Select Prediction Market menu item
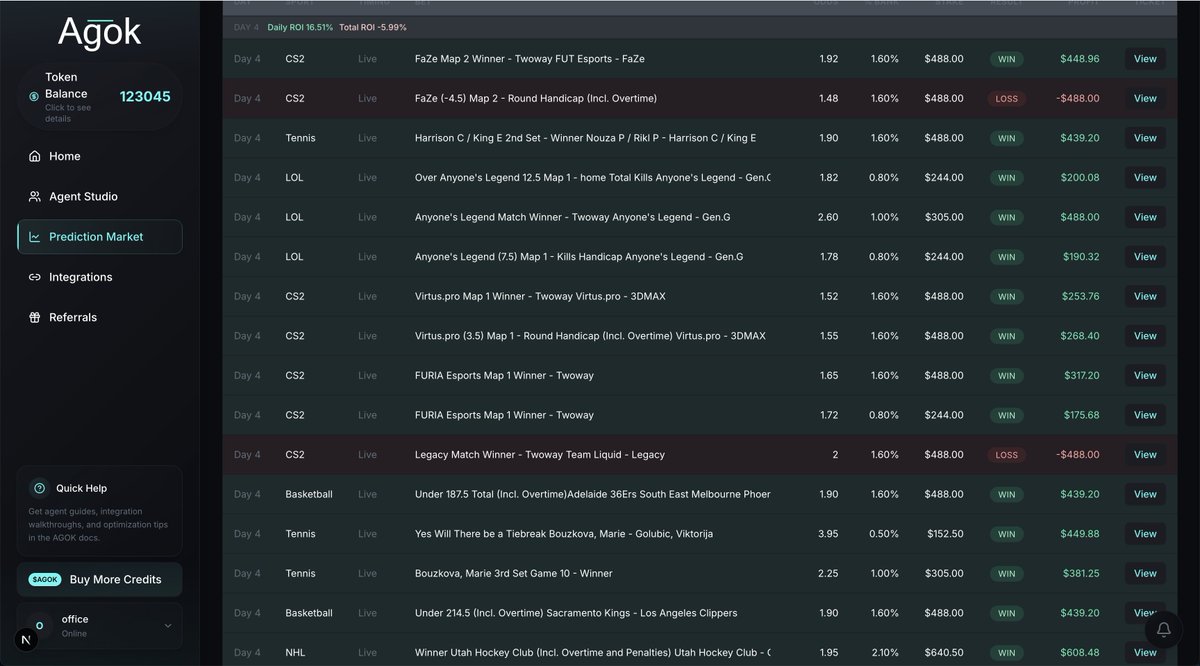 [x=100, y=237]
